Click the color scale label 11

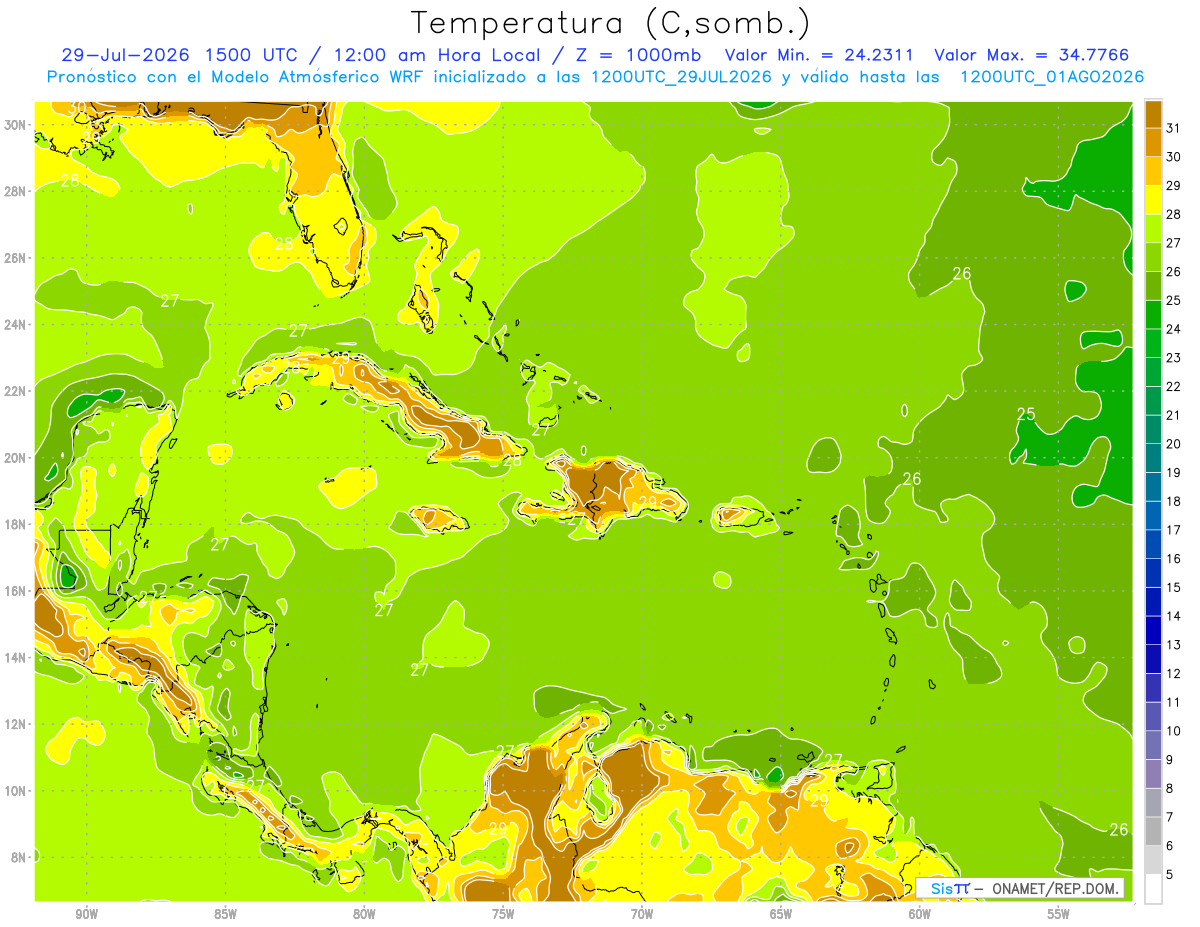coord(1173,702)
